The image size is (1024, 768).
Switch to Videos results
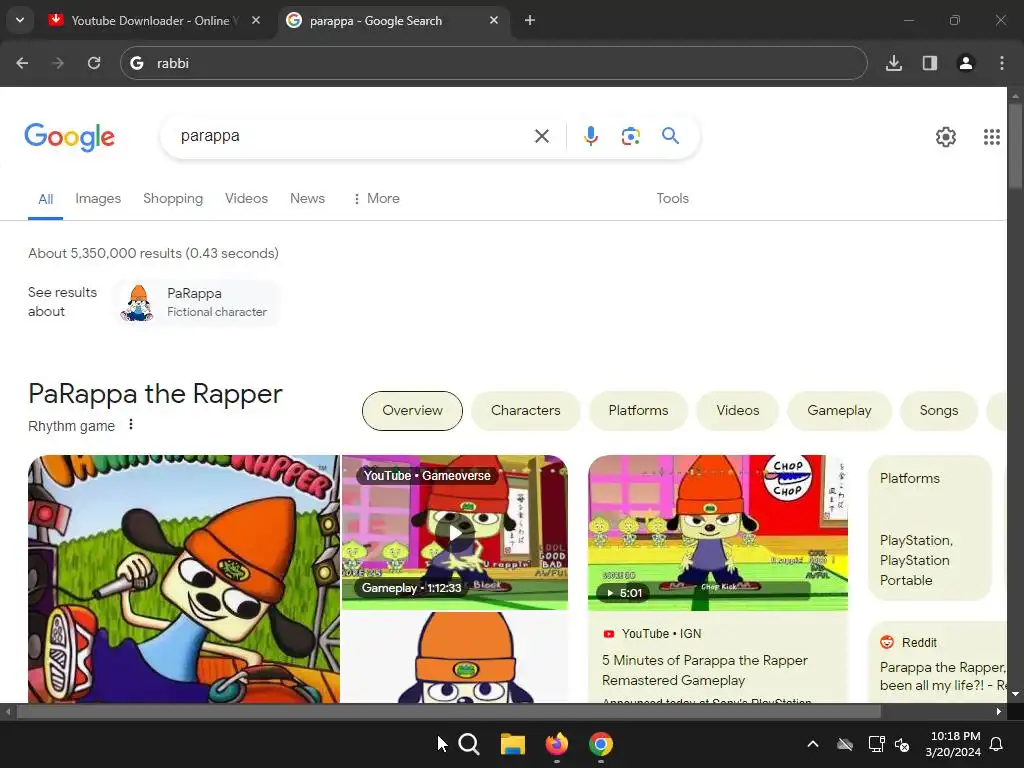[x=246, y=199]
